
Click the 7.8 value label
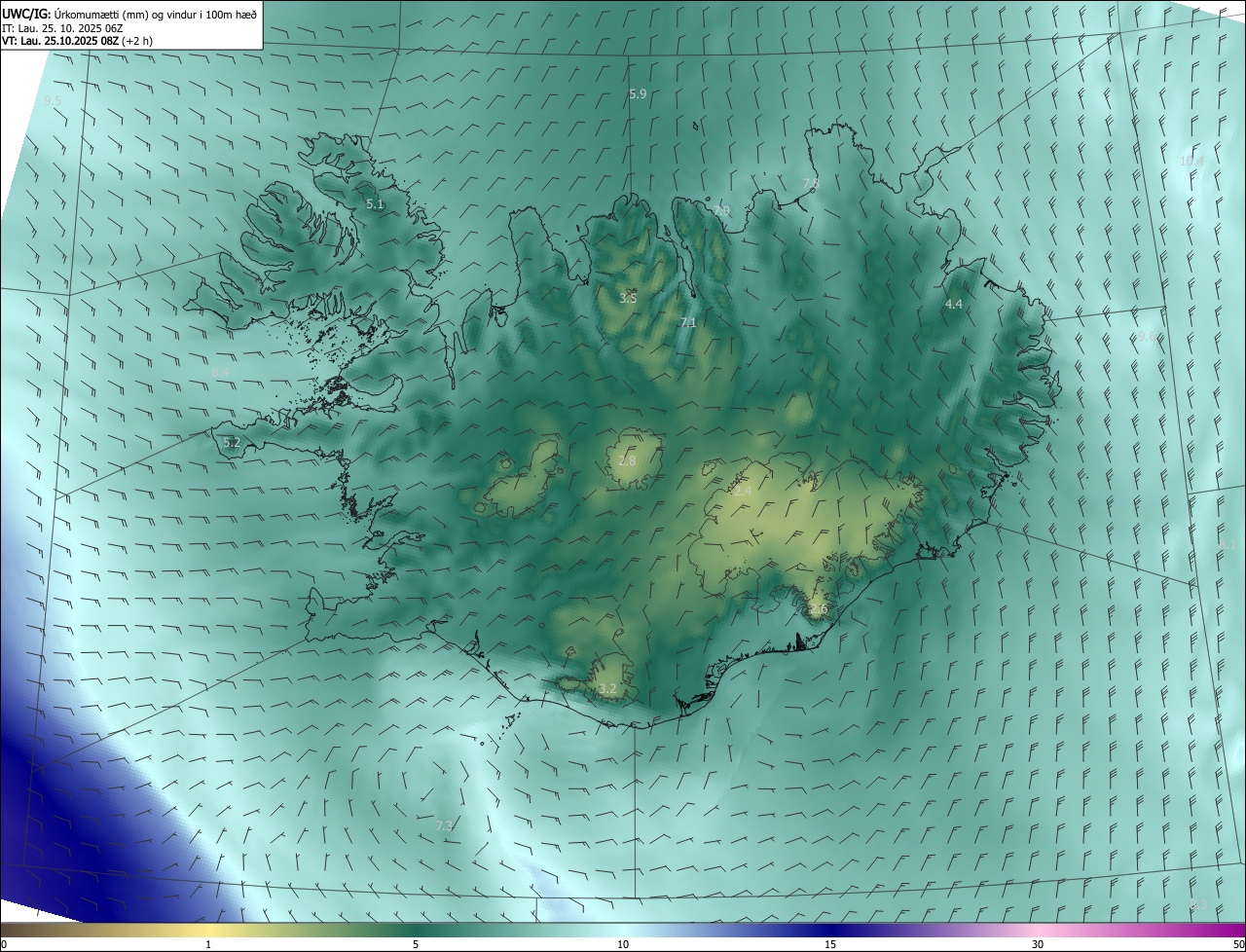tap(811, 183)
